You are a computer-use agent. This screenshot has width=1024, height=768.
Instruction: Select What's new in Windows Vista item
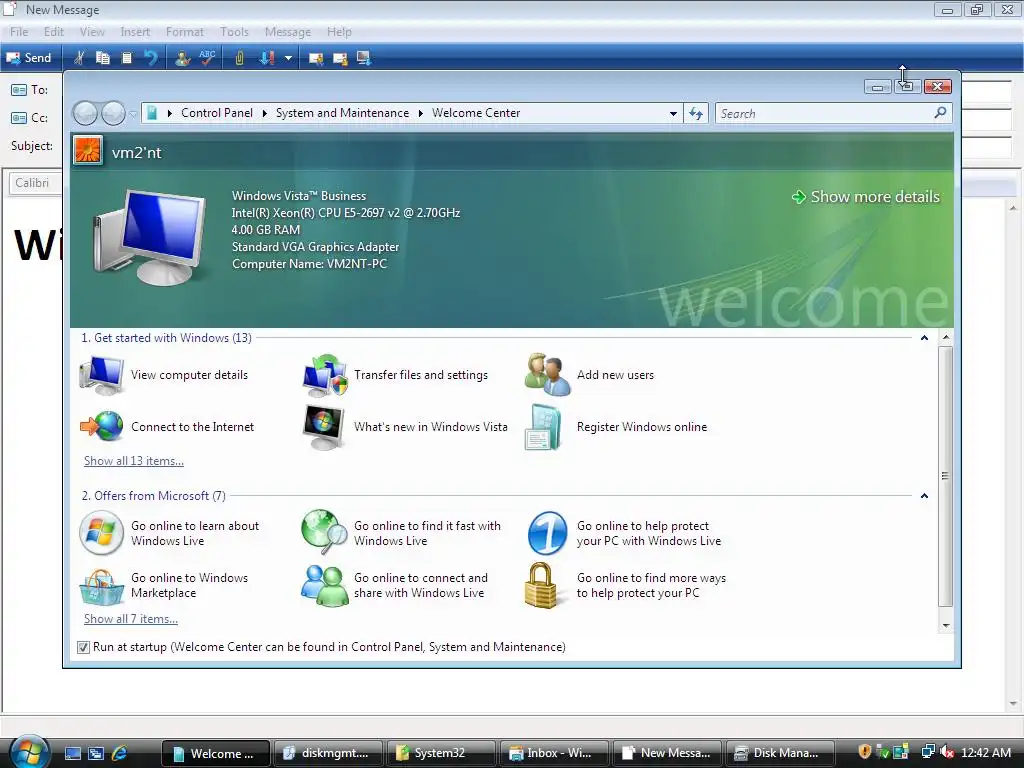coord(405,426)
